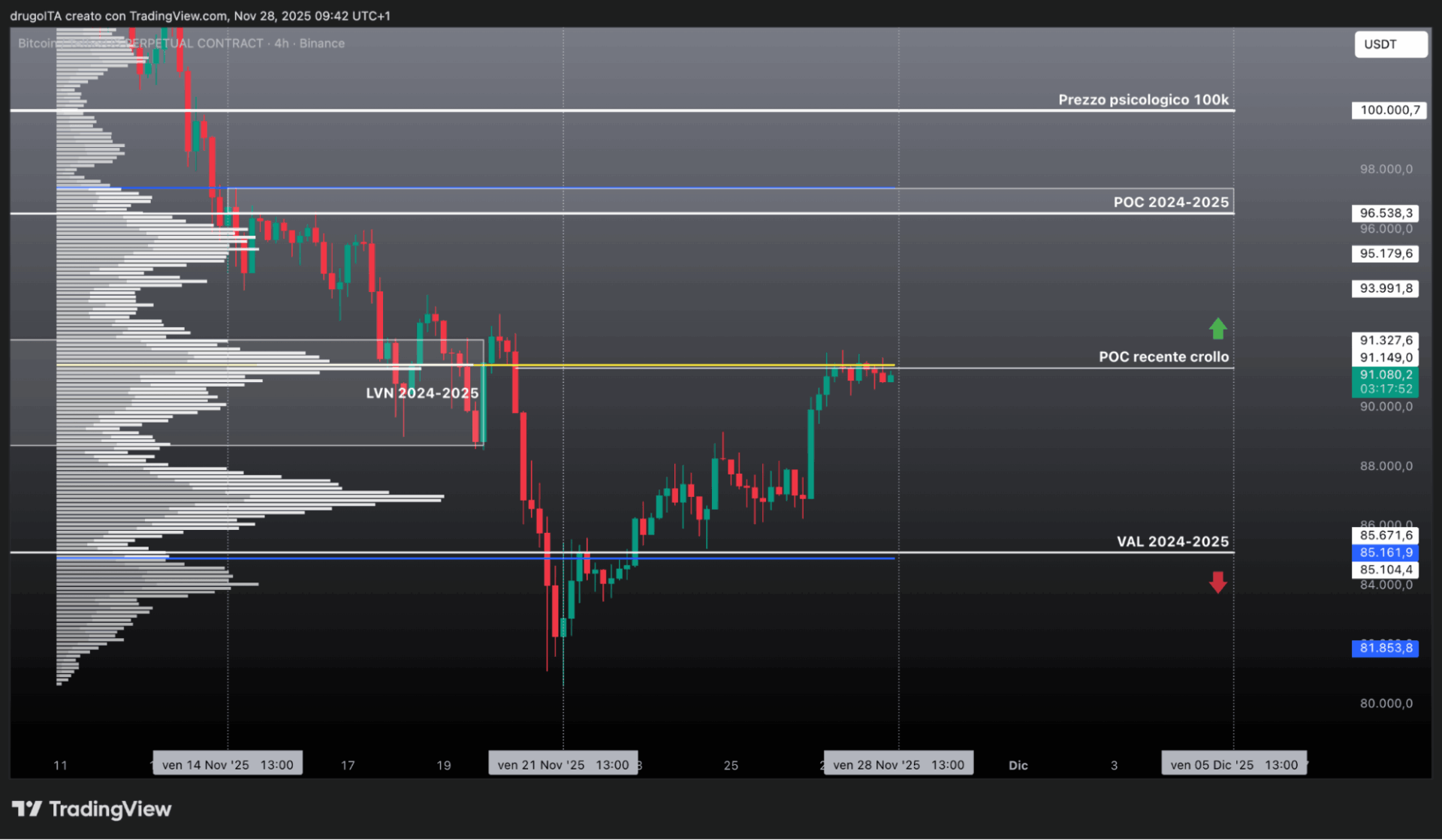Click the 'ven 14 Nov '25 13:00' time marker

point(228,764)
